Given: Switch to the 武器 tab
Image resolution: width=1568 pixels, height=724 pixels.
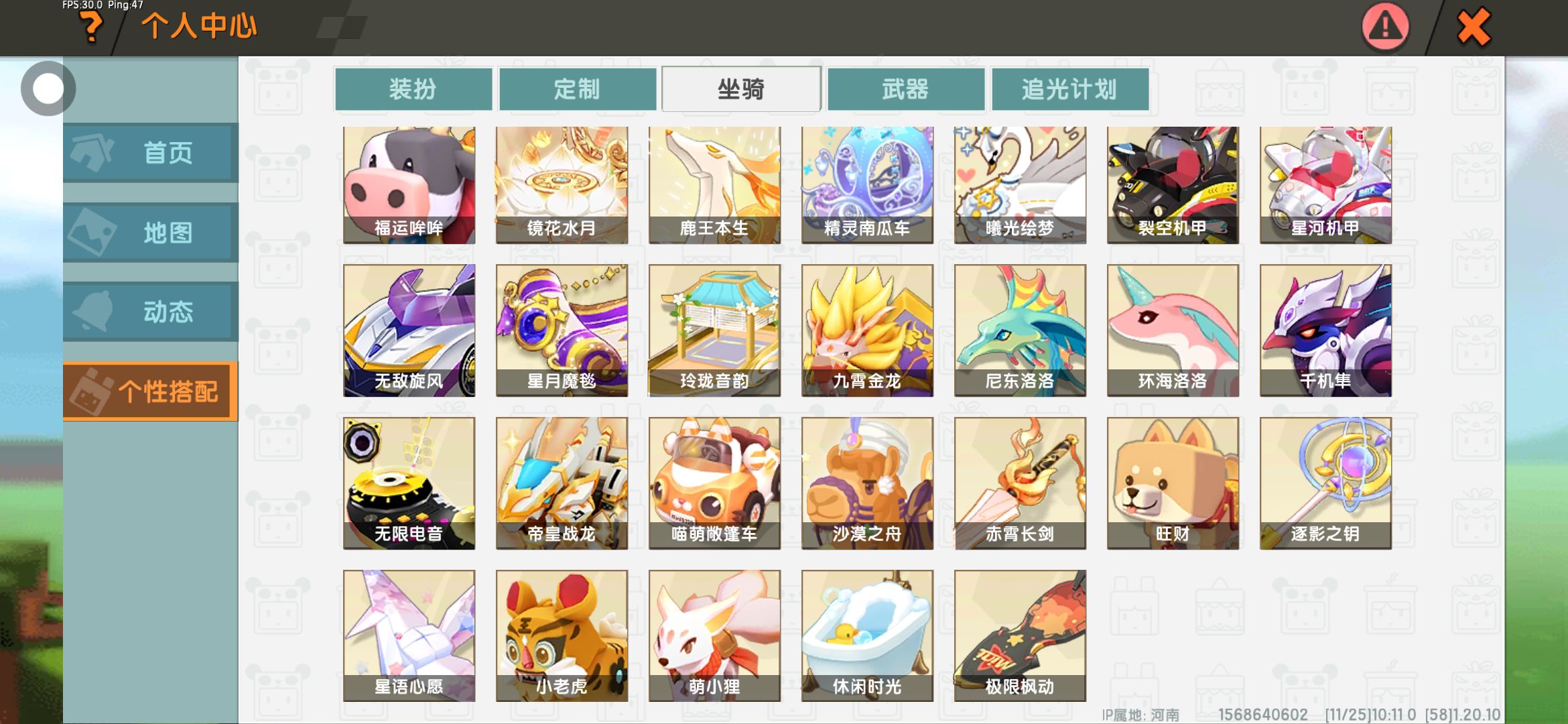Looking at the screenshot, I should point(905,88).
